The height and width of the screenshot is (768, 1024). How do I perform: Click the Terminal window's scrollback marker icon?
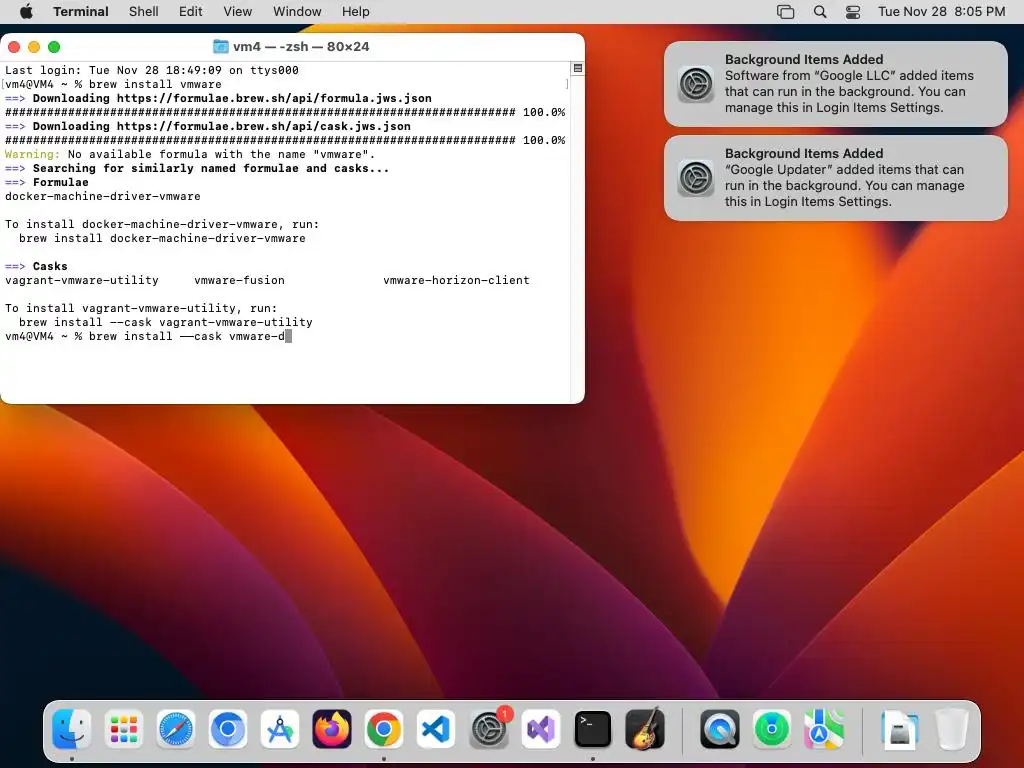(x=578, y=68)
